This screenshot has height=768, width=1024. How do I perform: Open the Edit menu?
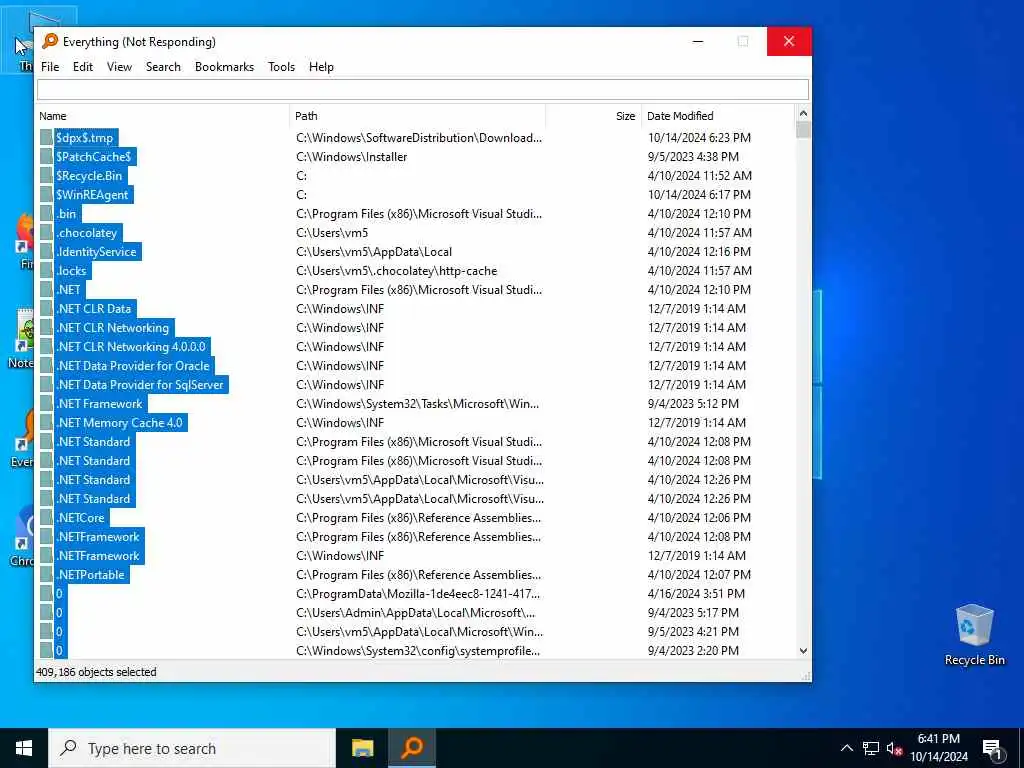tap(82, 67)
